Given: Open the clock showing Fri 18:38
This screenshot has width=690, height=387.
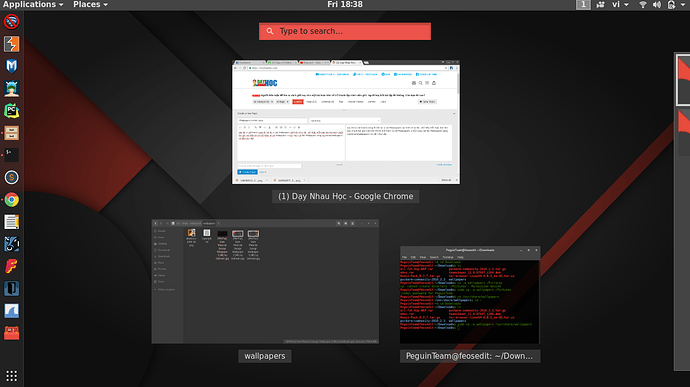Looking at the screenshot, I should tap(345, 4).
